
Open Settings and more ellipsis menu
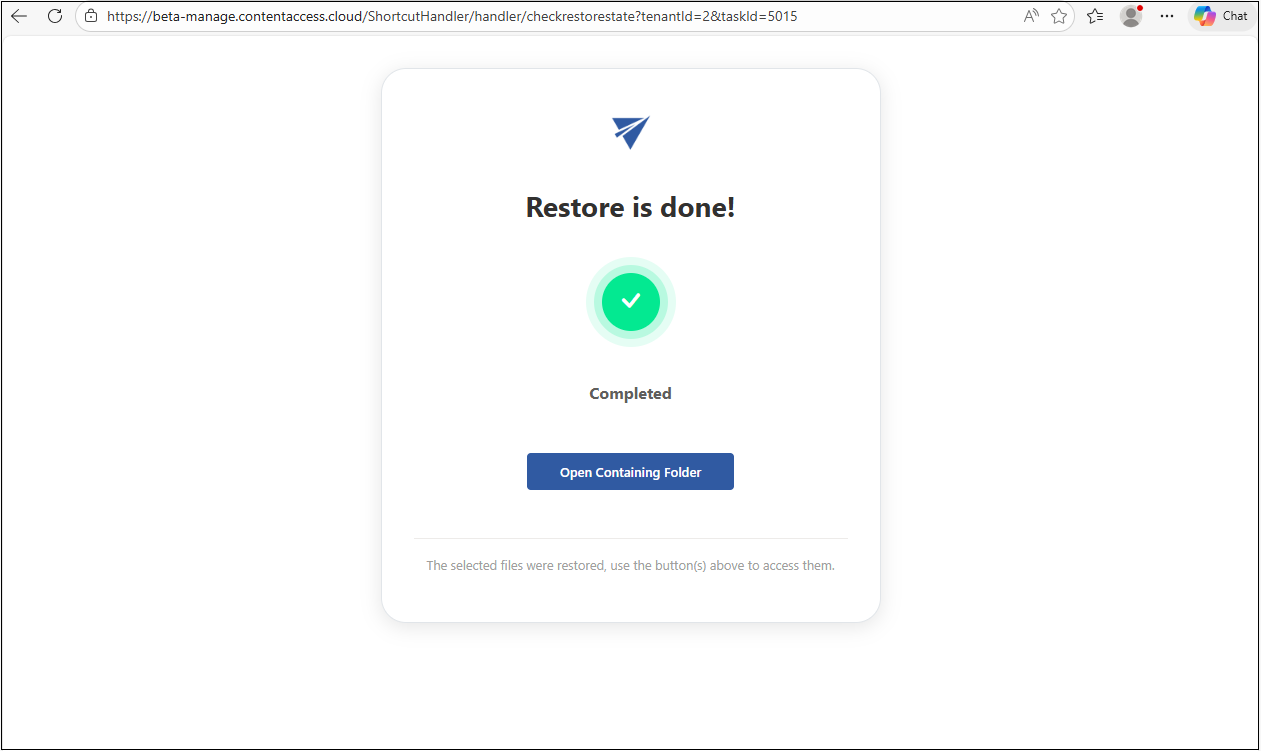point(1167,16)
